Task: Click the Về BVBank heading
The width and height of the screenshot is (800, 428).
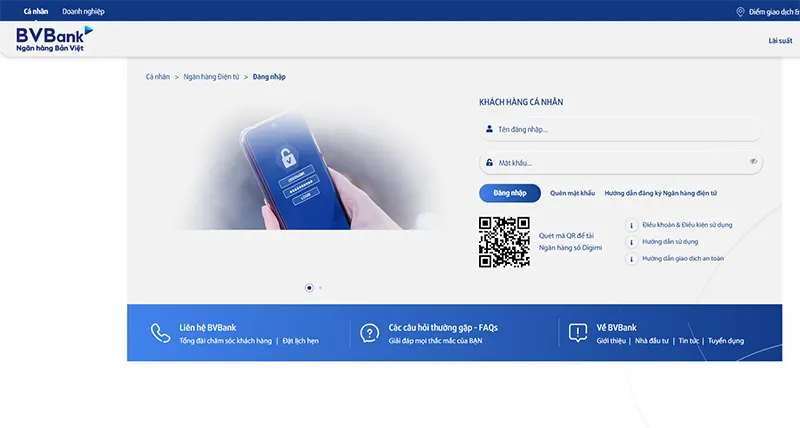Action: click(x=616, y=328)
